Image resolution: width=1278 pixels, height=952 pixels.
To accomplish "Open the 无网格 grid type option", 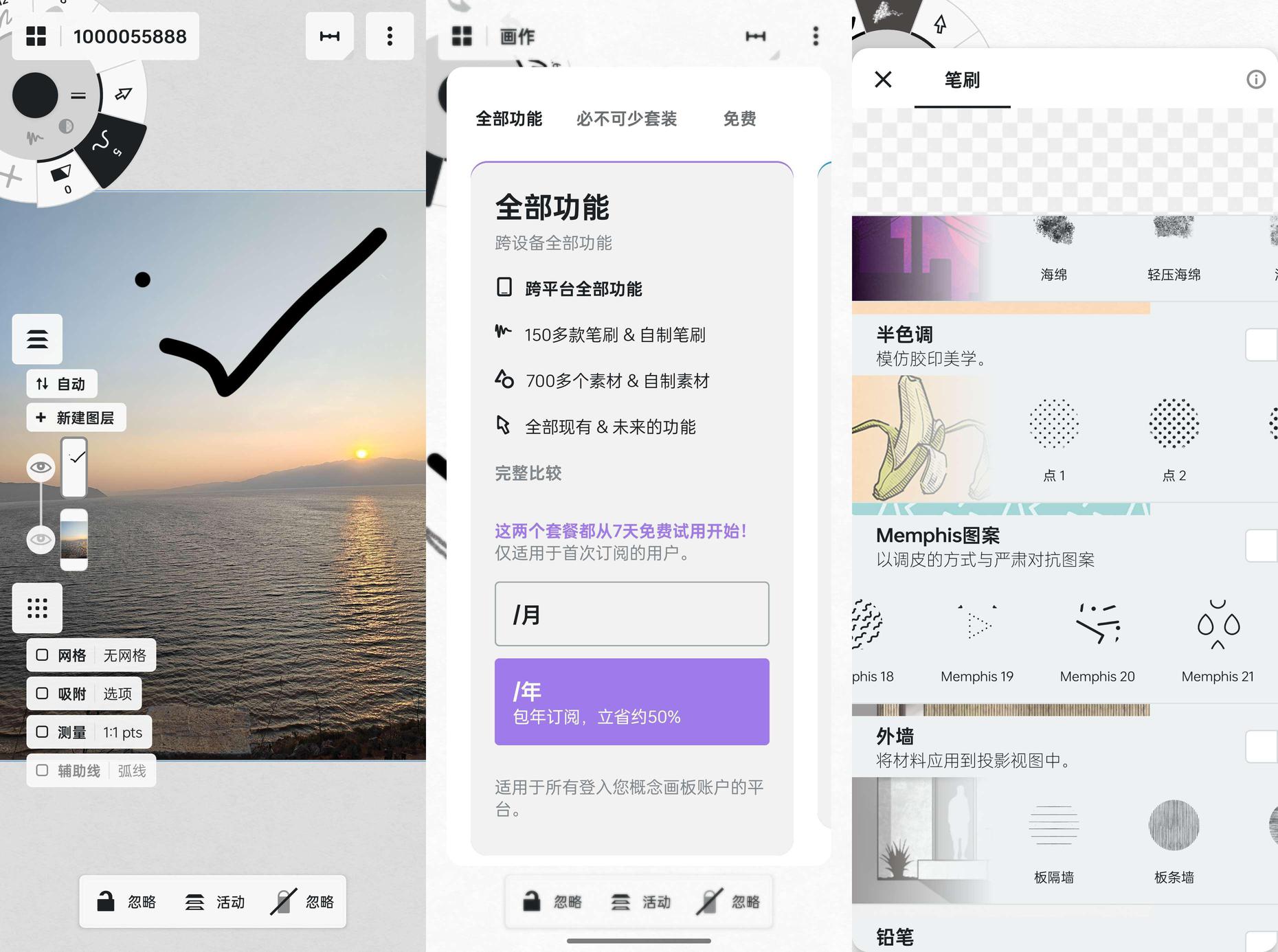I will [124, 655].
